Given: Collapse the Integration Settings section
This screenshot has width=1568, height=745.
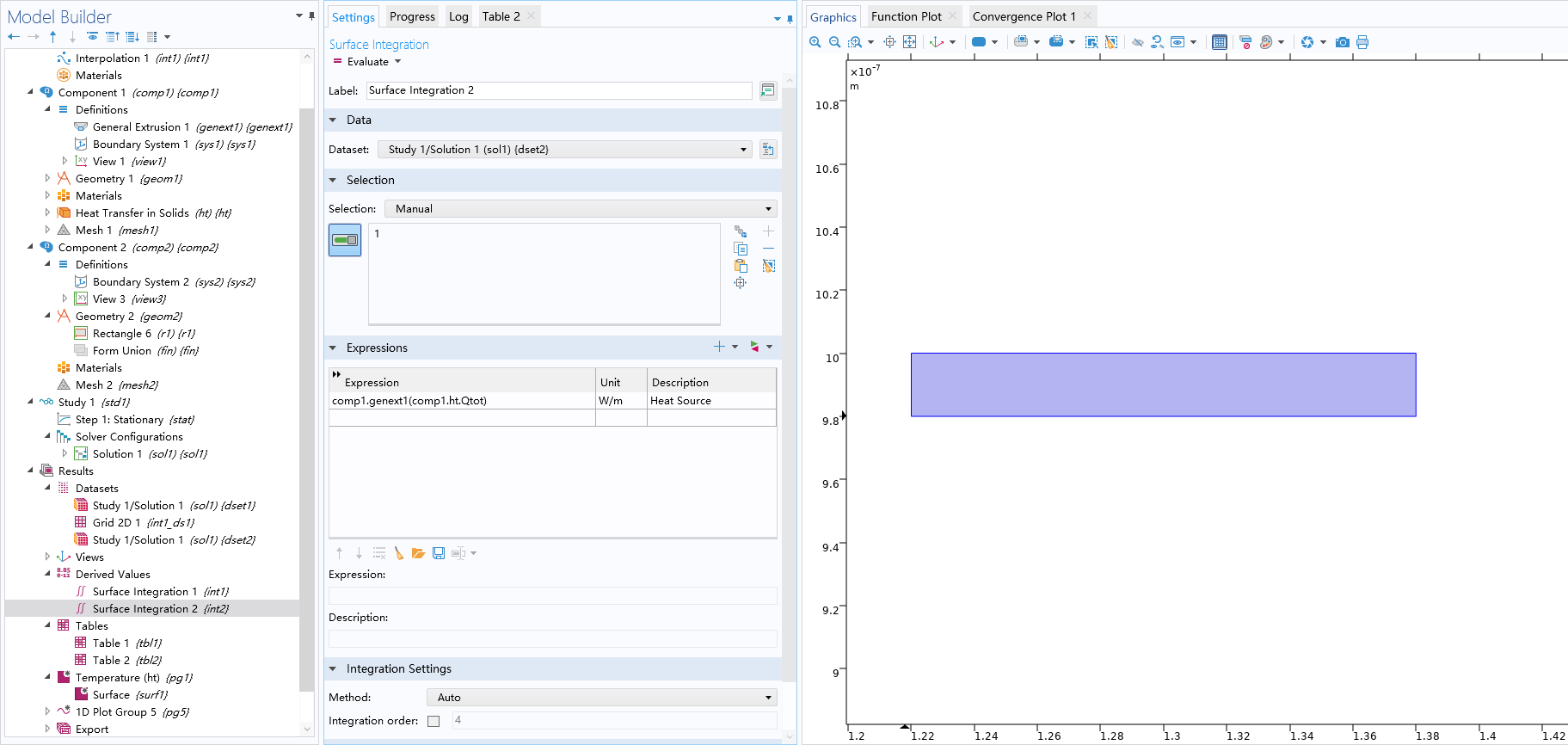Looking at the screenshot, I should coord(333,669).
